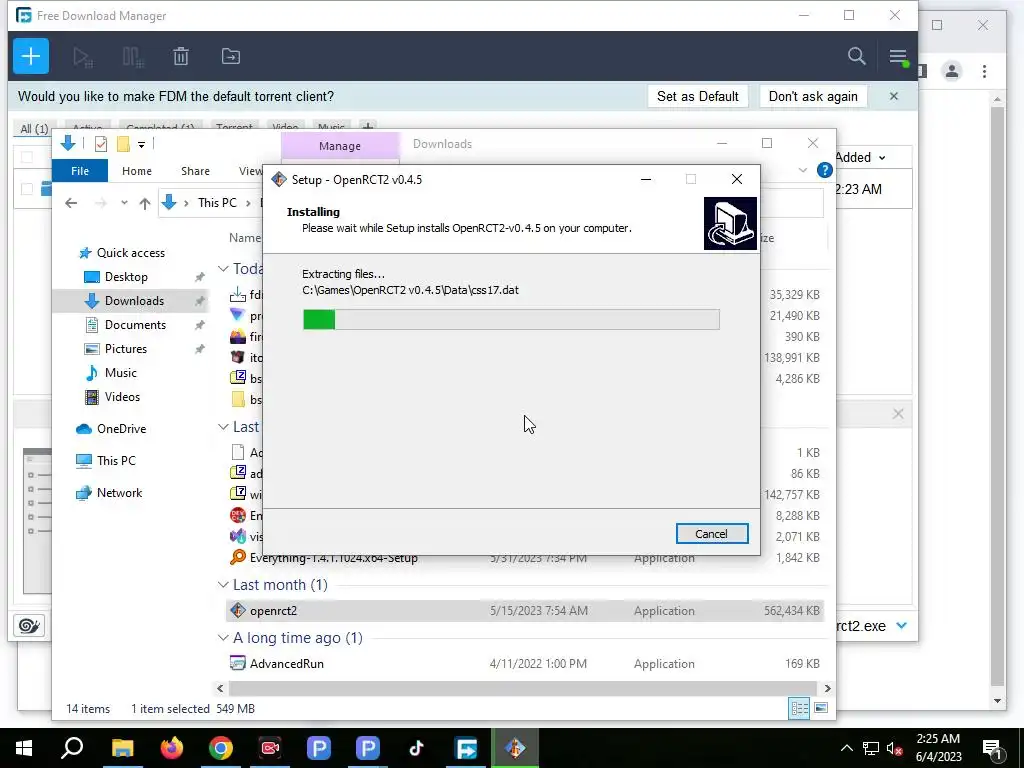Open the Windows Start menu
This screenshot has width=1024, height=768.
pos(24,748)
